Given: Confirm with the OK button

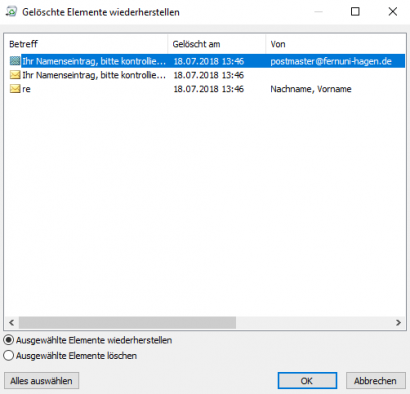Looking at the screenshot, I should (307, 381).
